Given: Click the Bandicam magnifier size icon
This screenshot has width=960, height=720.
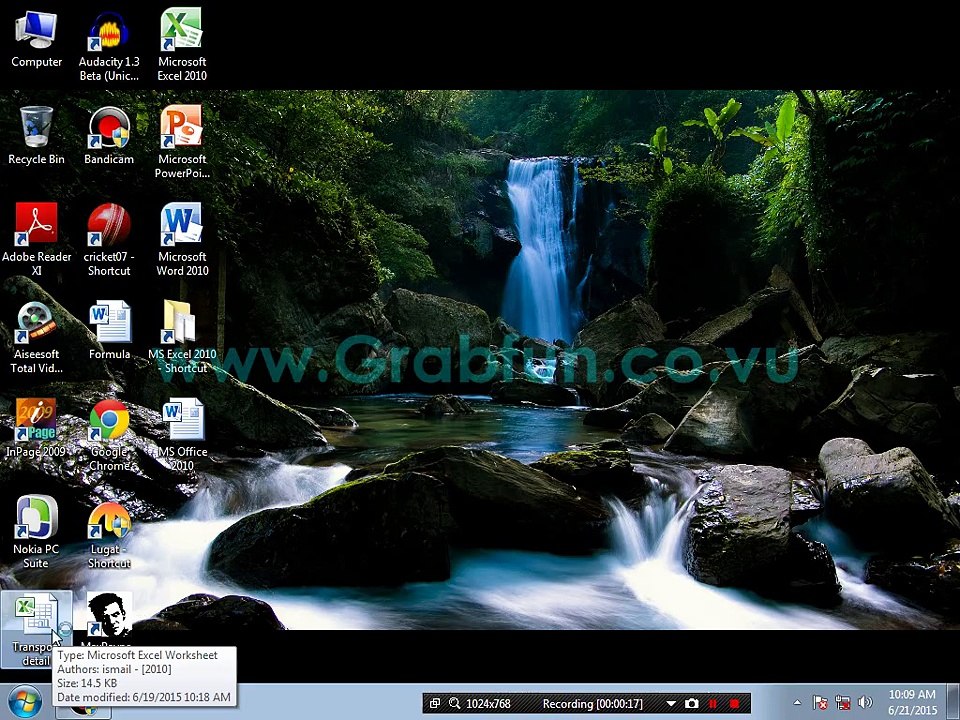Looking at the screenshot, I should pos(454,703).
